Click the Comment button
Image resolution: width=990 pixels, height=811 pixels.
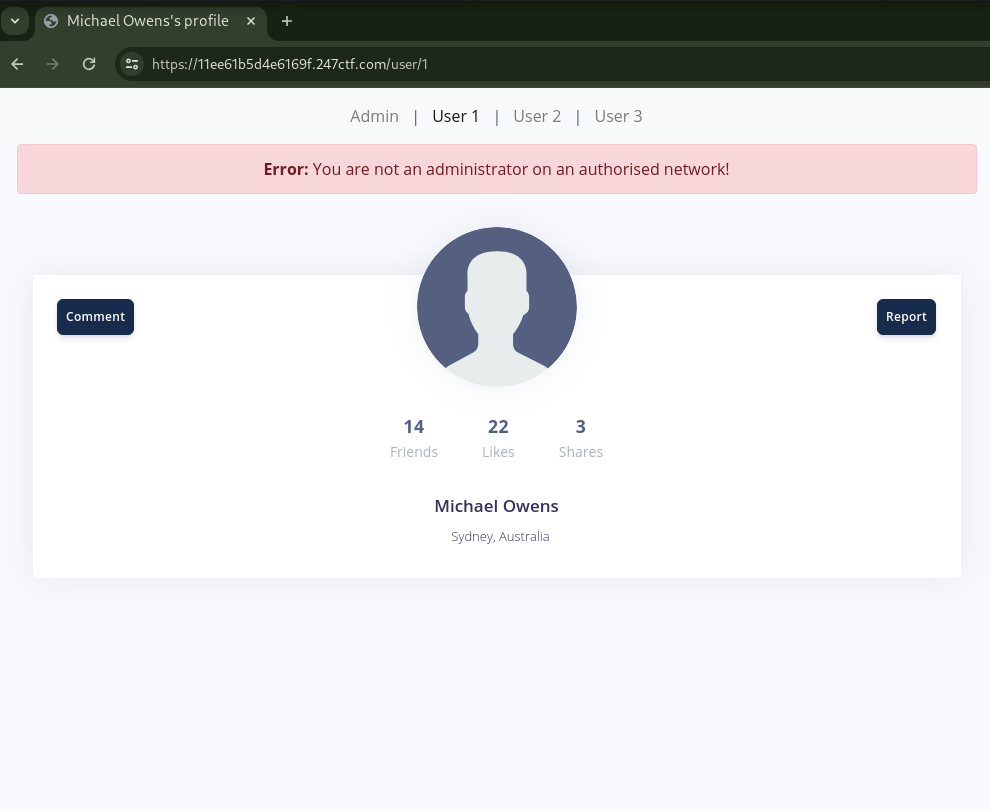[95, 316]
